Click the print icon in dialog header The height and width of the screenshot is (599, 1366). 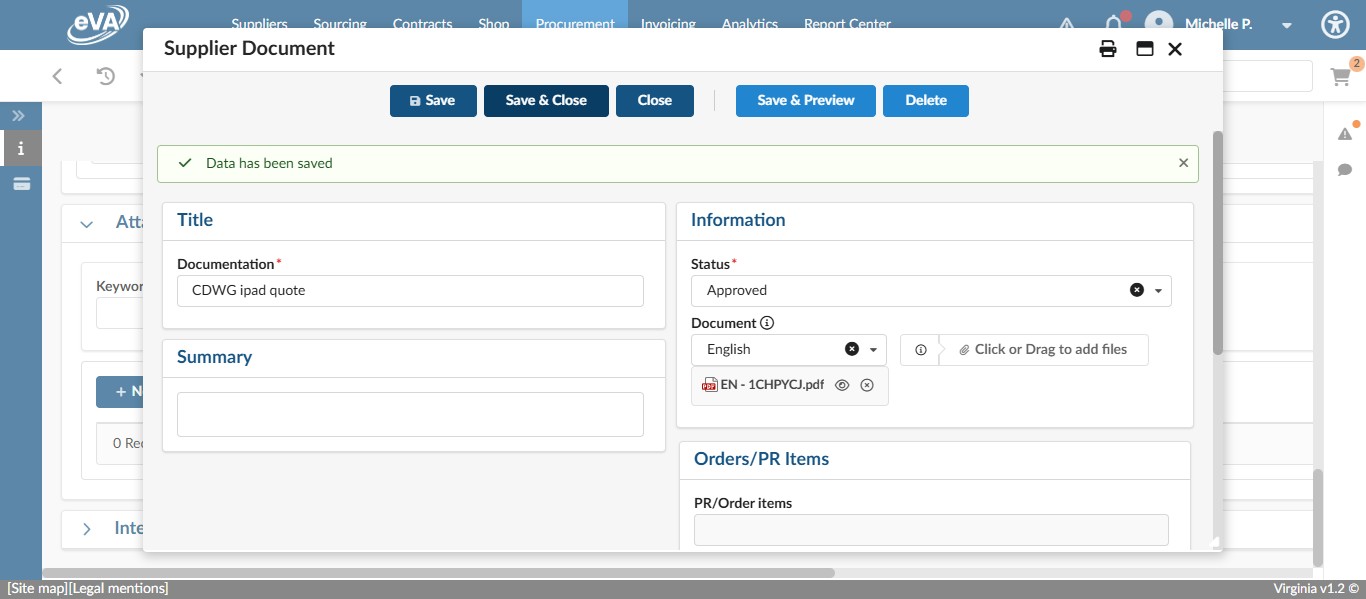[x=1108, y=49]
